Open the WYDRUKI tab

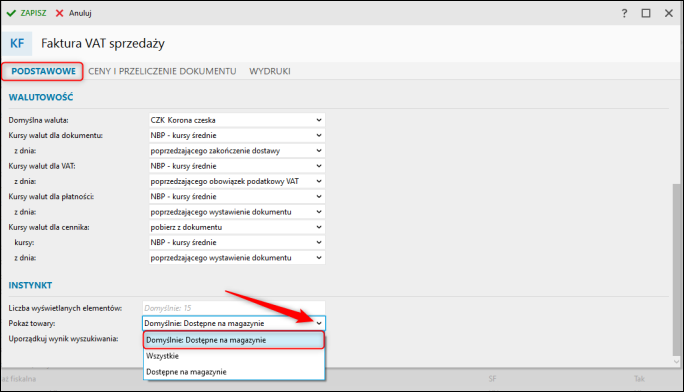coord(270,71)
